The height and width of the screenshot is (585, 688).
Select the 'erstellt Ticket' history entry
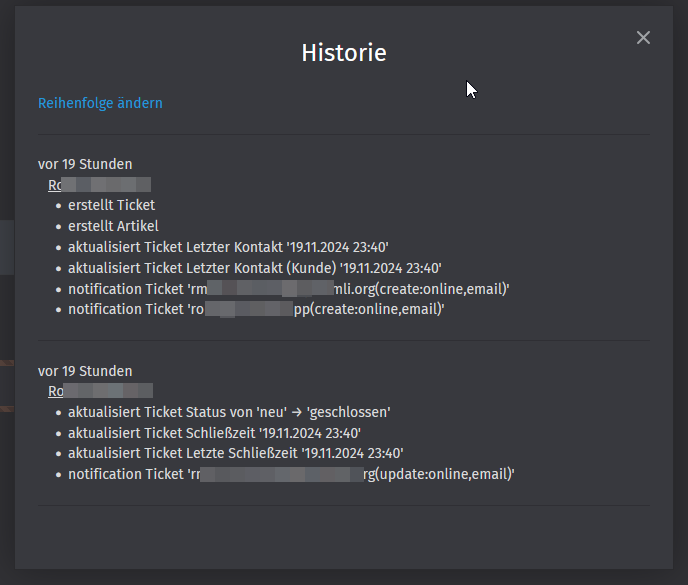(x=111, y=205)
